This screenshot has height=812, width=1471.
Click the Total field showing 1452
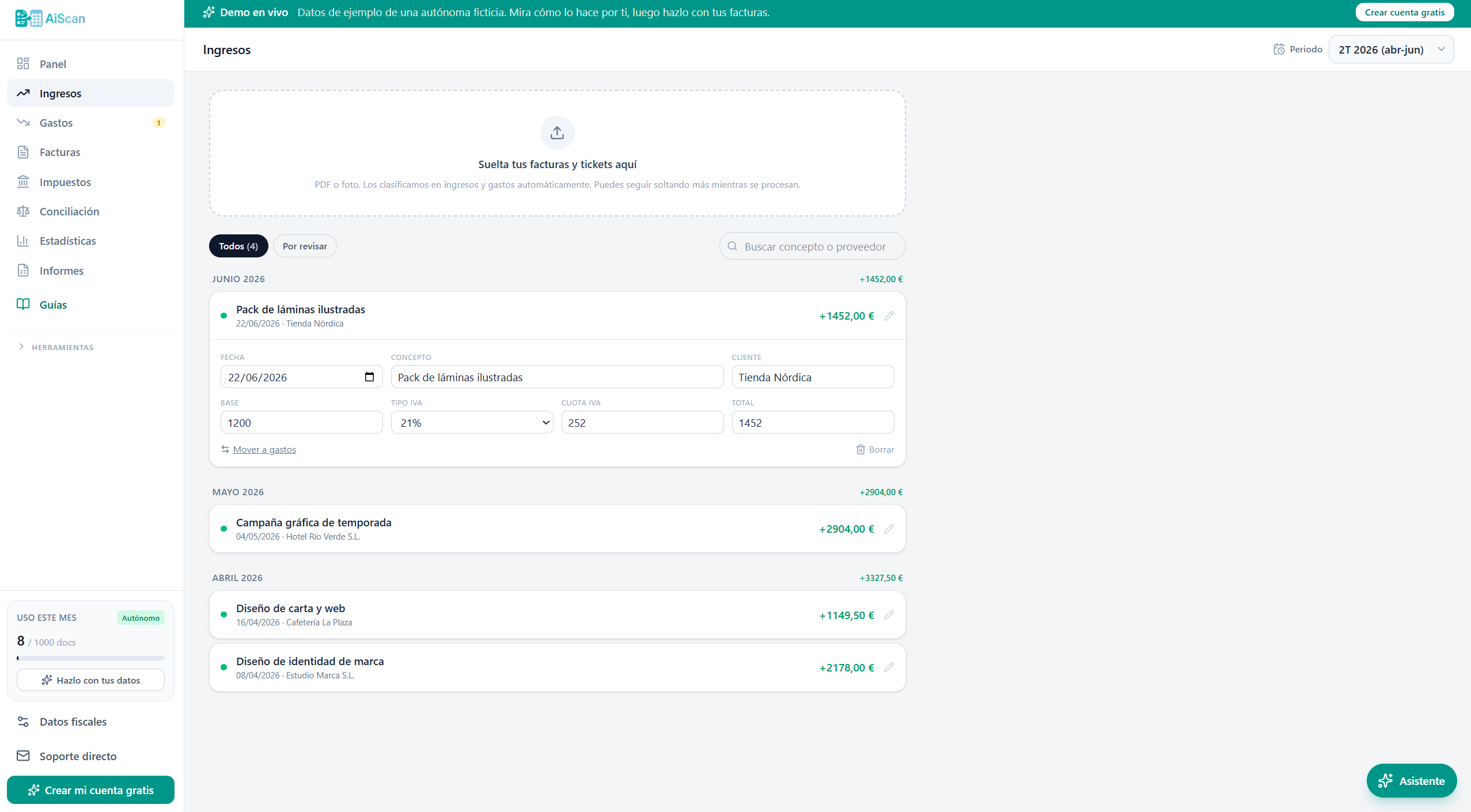(813, 422)
